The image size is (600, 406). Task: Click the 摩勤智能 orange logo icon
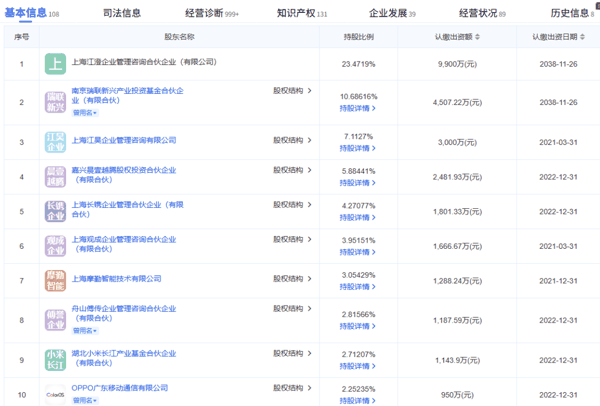57,279
